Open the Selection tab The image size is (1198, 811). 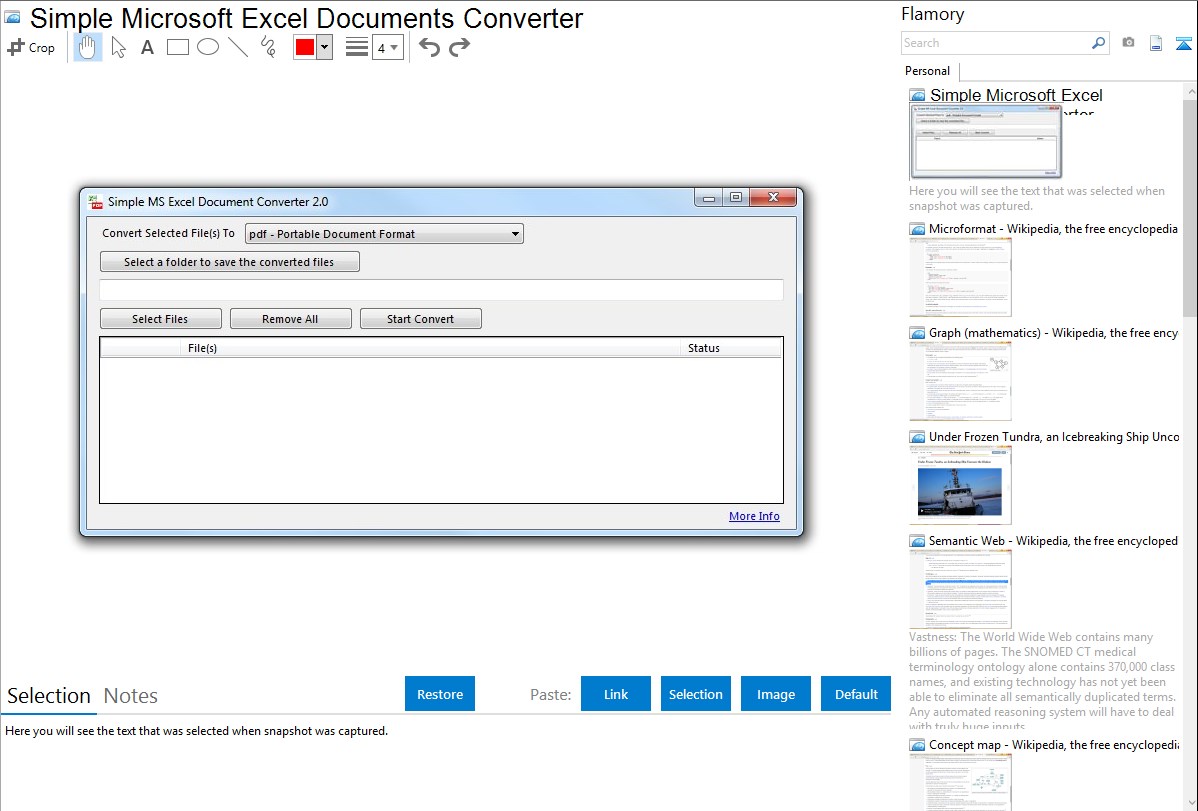pos(49,696)
